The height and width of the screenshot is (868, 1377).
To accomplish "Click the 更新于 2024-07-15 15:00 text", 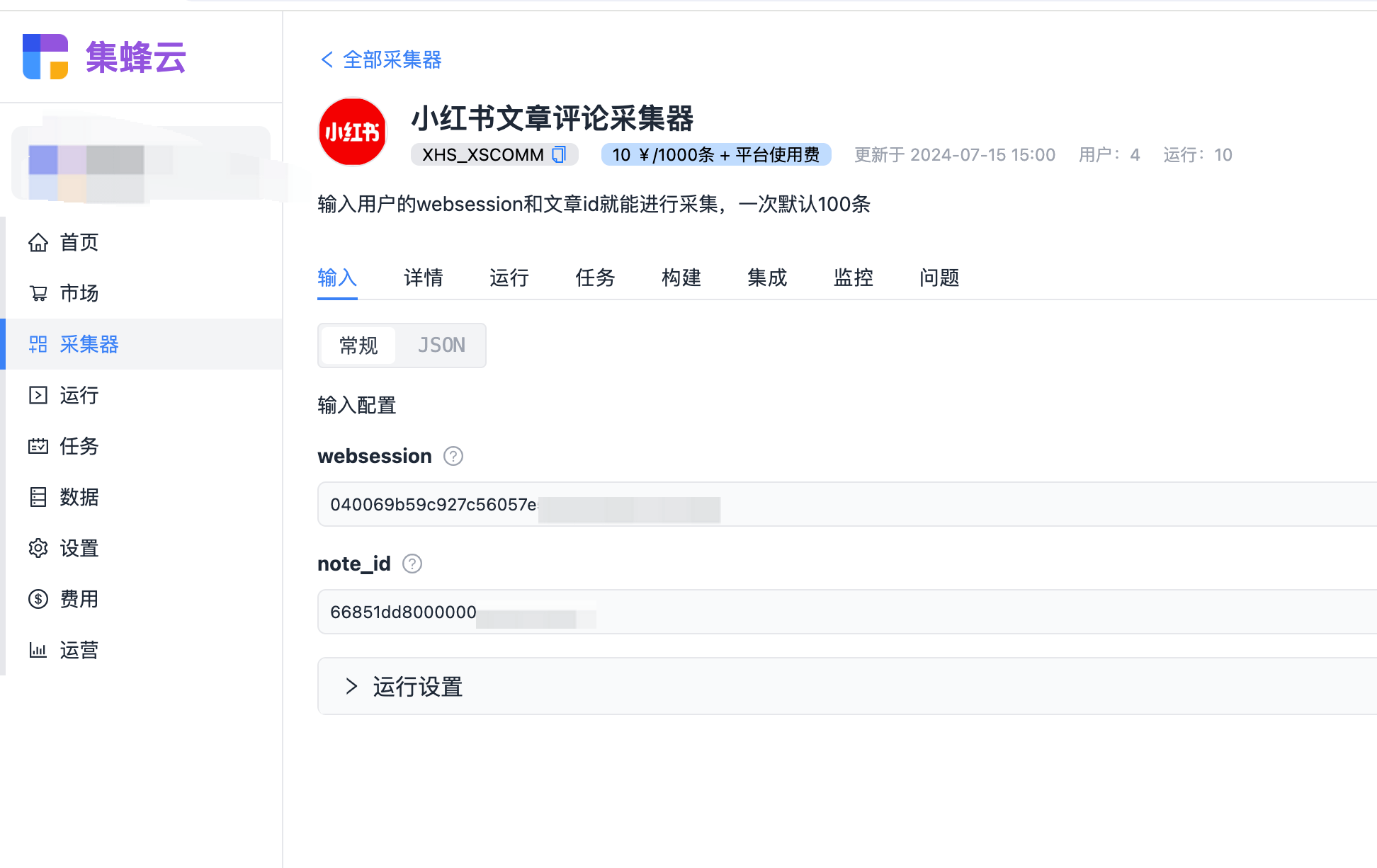I will click(955, 154).
